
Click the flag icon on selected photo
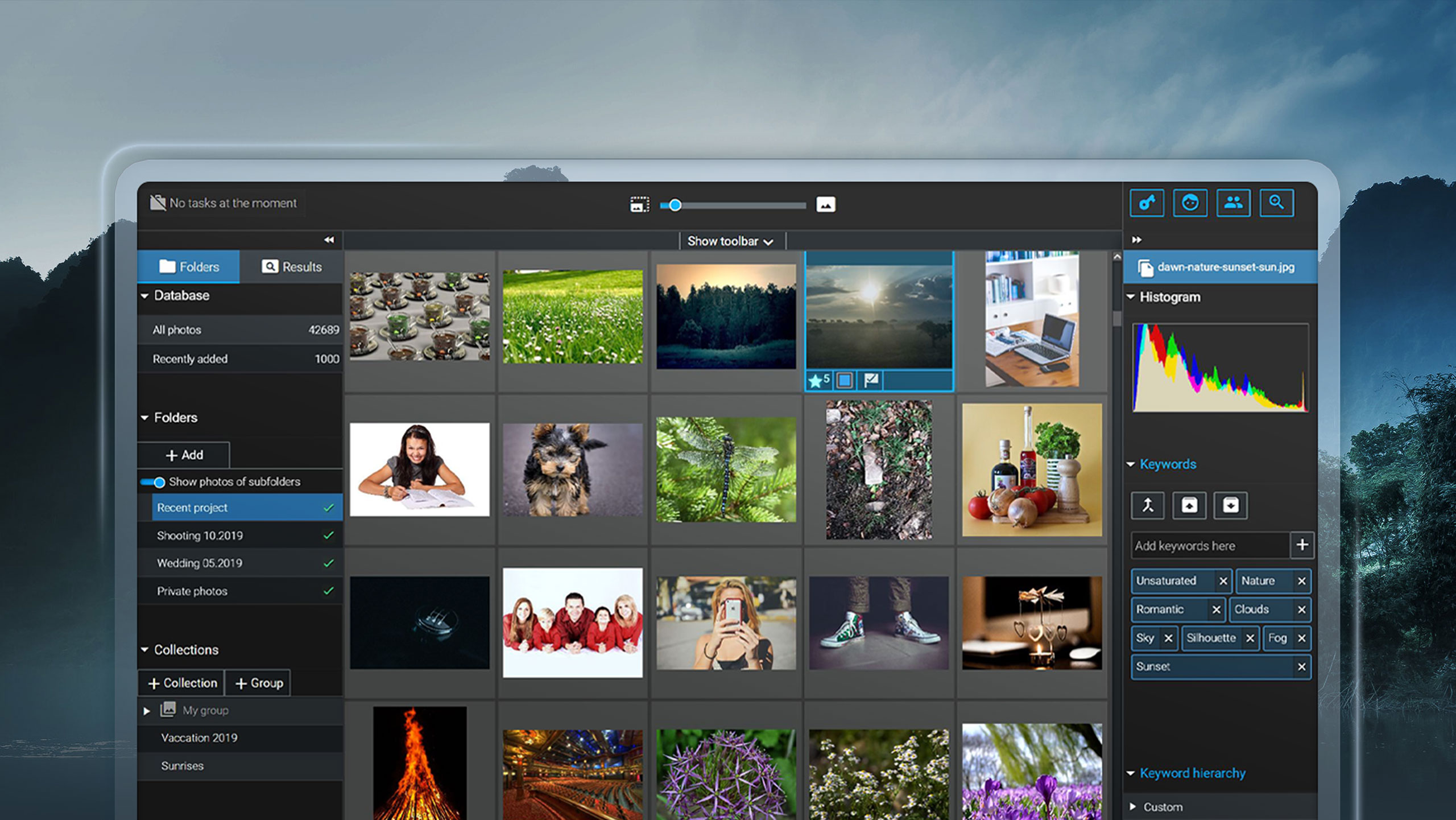(x=871, y=380)
